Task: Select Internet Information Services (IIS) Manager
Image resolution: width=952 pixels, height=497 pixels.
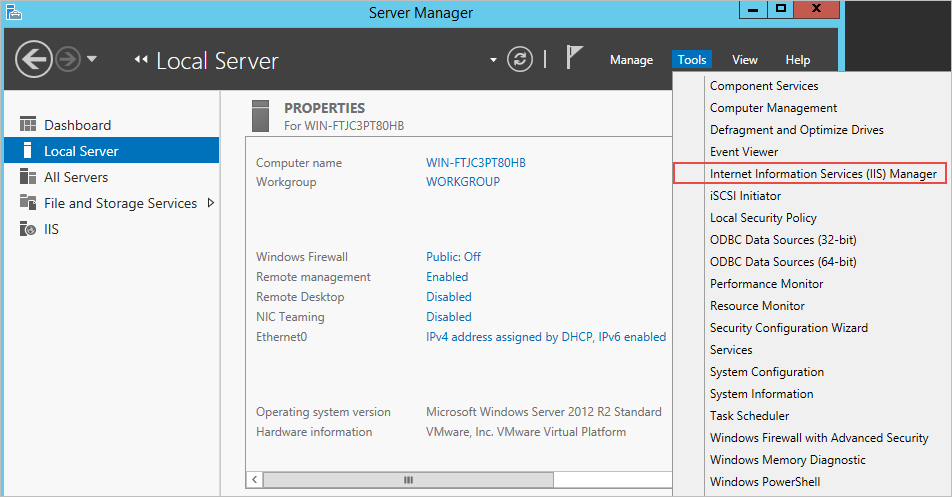Action: (823, 174)
